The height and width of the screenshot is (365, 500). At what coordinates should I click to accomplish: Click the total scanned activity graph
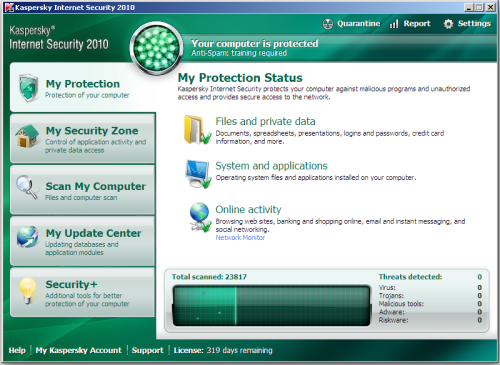click(271, 305)
